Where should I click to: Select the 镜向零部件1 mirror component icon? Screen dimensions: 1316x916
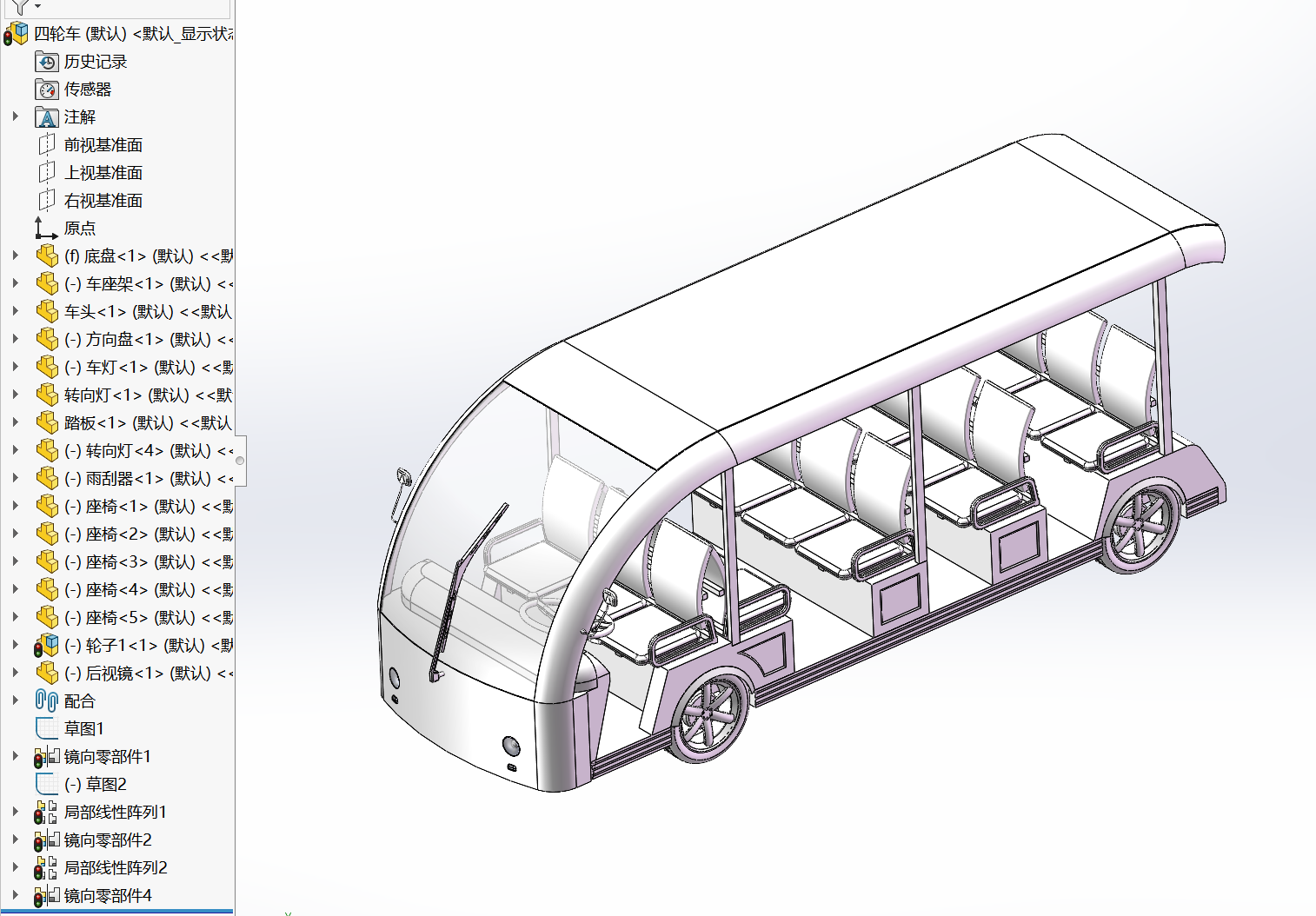pos(47,757)
